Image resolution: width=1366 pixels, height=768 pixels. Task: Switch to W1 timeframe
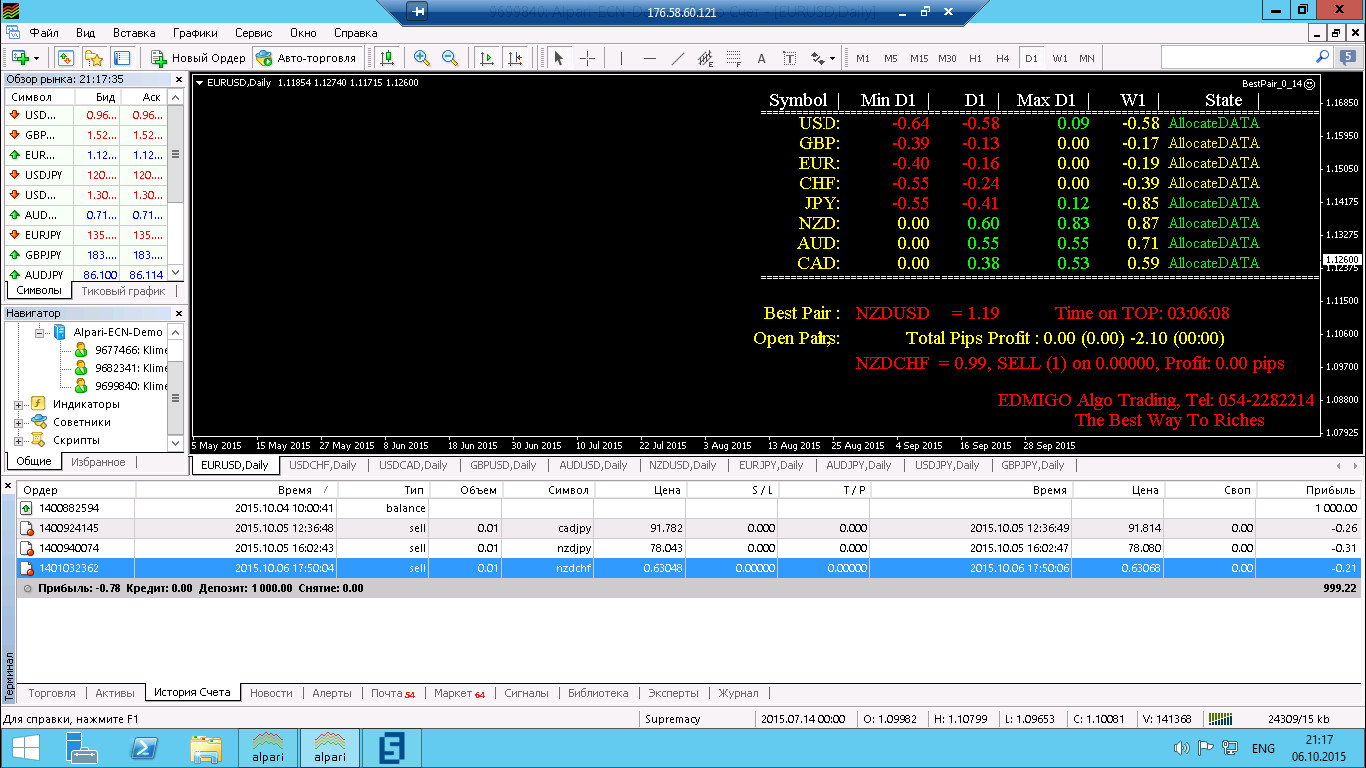(x=1060, y=58)
